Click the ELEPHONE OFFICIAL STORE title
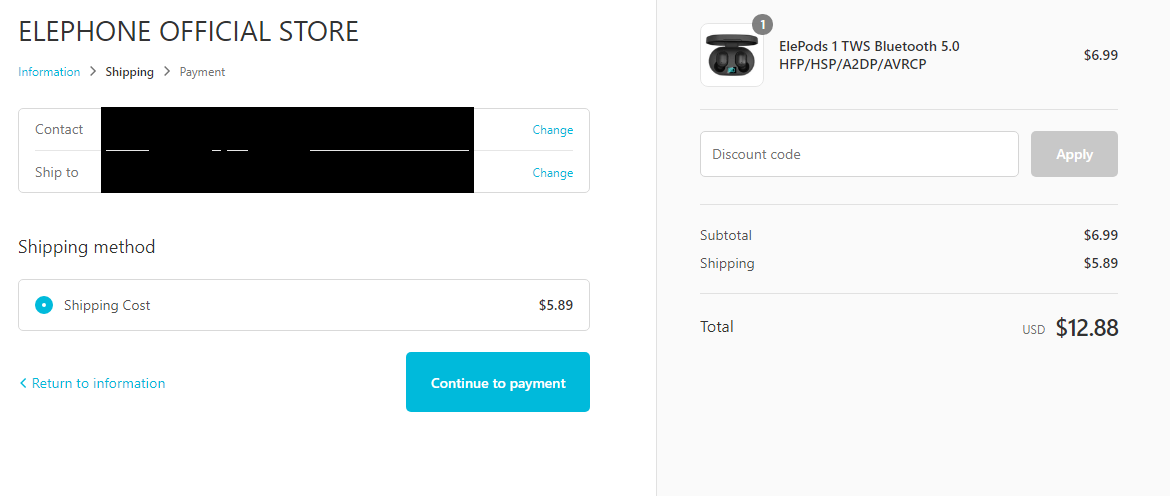Image resolution: width=1170 pixels, height=496 pixels. click(189, 31)
